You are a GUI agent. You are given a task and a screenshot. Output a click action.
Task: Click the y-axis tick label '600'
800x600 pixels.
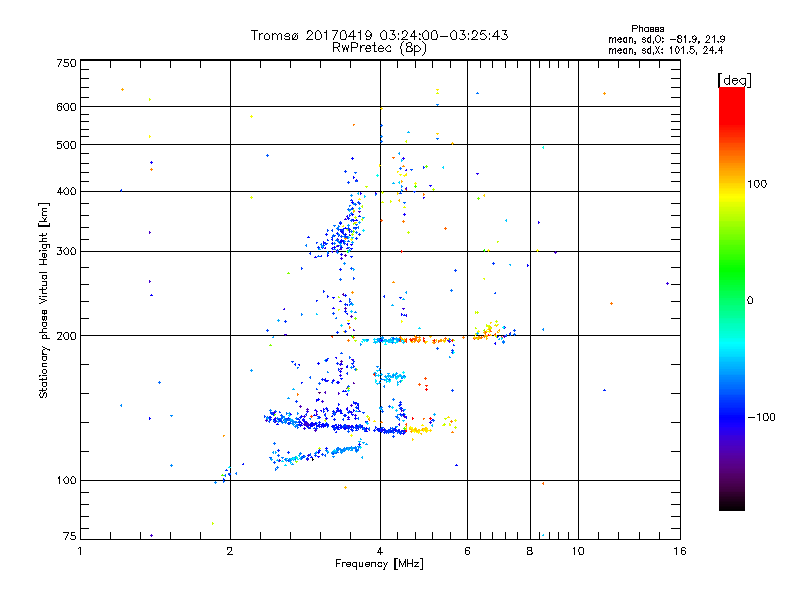[66, 107]
